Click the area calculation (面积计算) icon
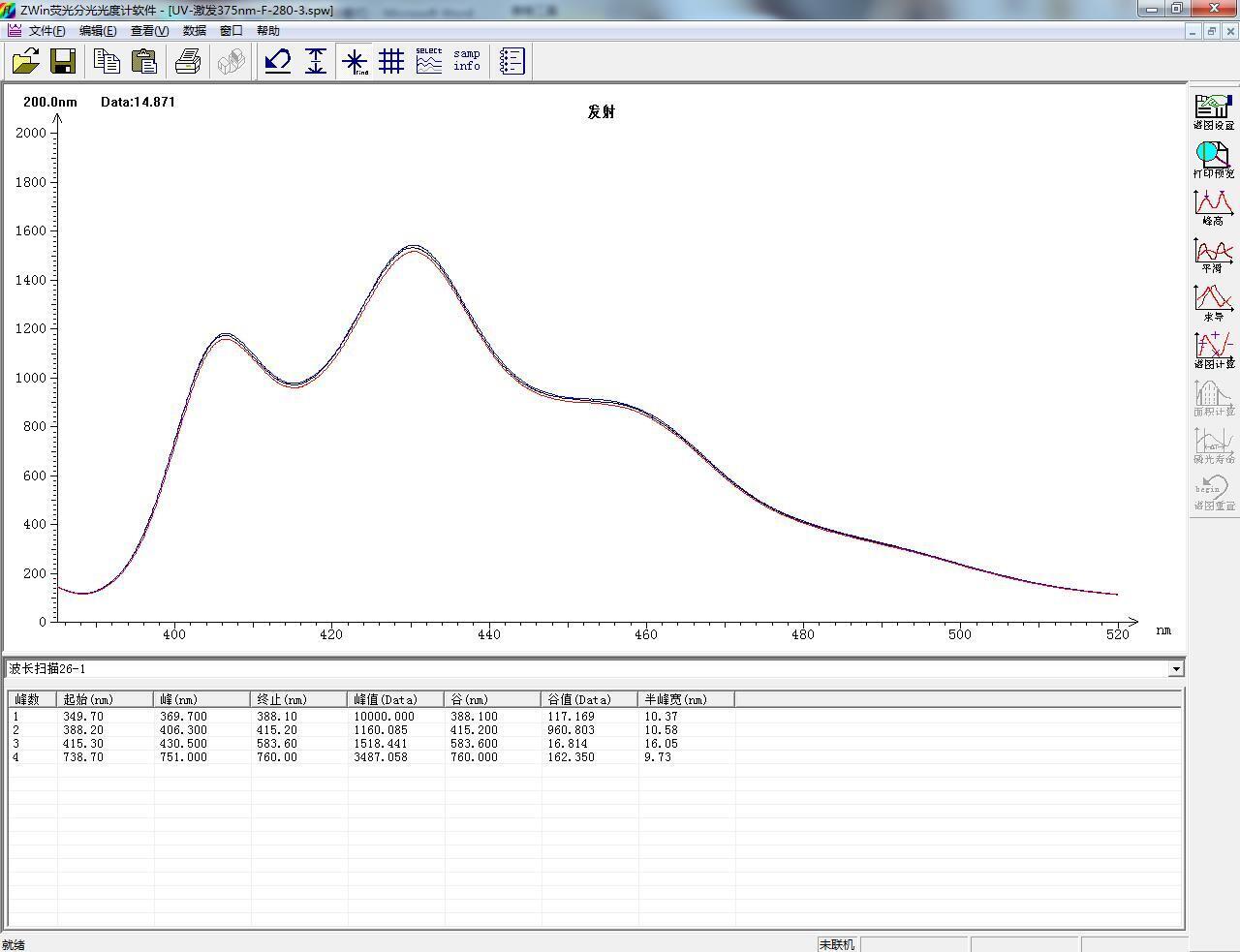This screenshot has height=952, width=1240. 1214,397
